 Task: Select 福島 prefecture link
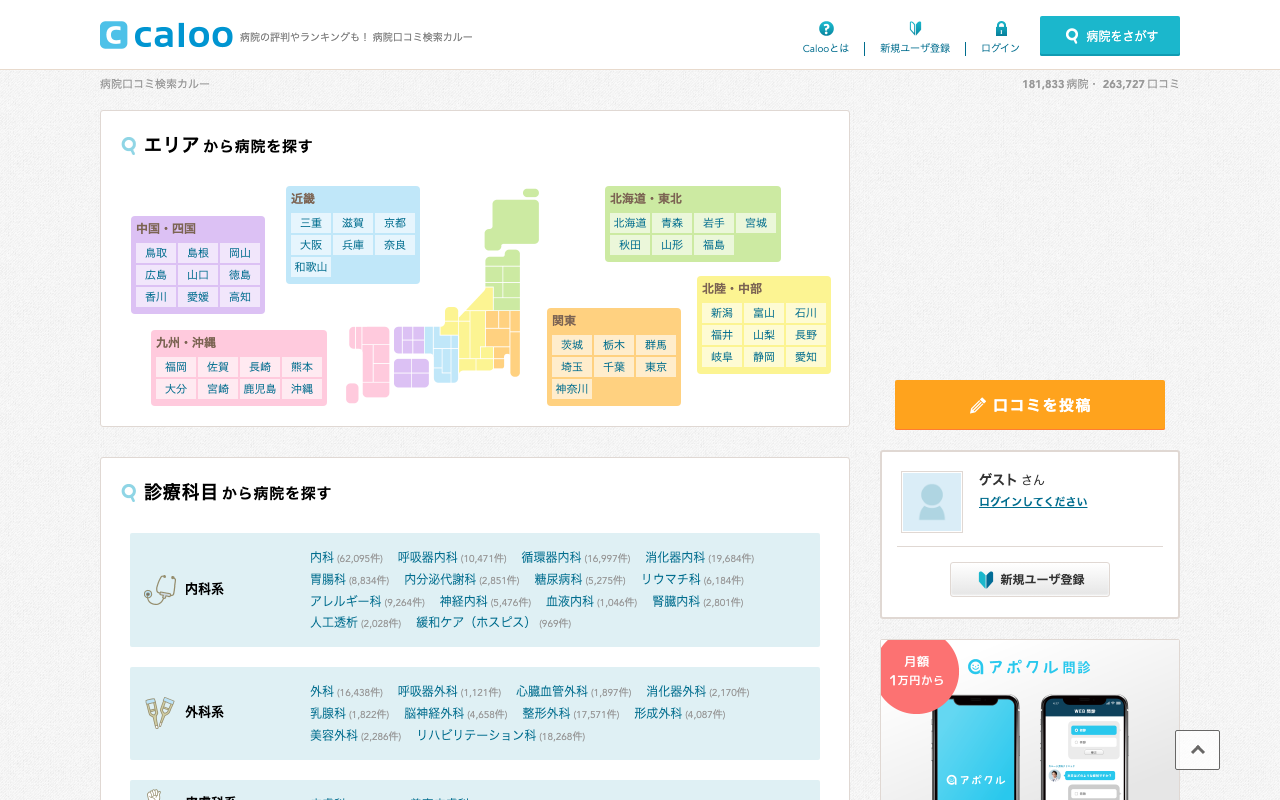click(714, 245)
